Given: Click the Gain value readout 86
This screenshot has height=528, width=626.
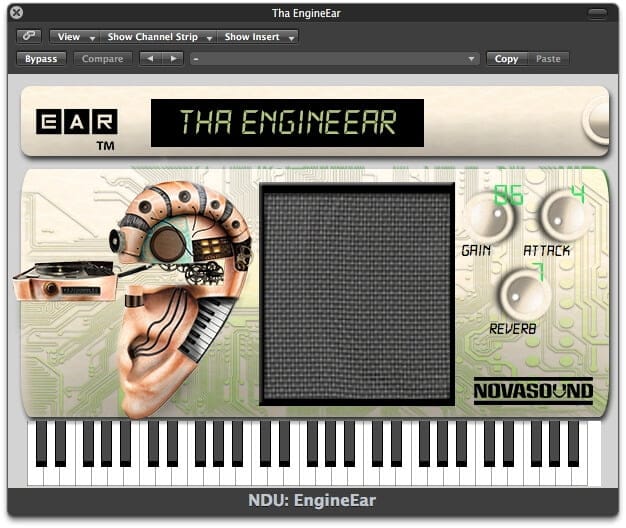Looking at the screenshot, I should [x=508, y=195].
